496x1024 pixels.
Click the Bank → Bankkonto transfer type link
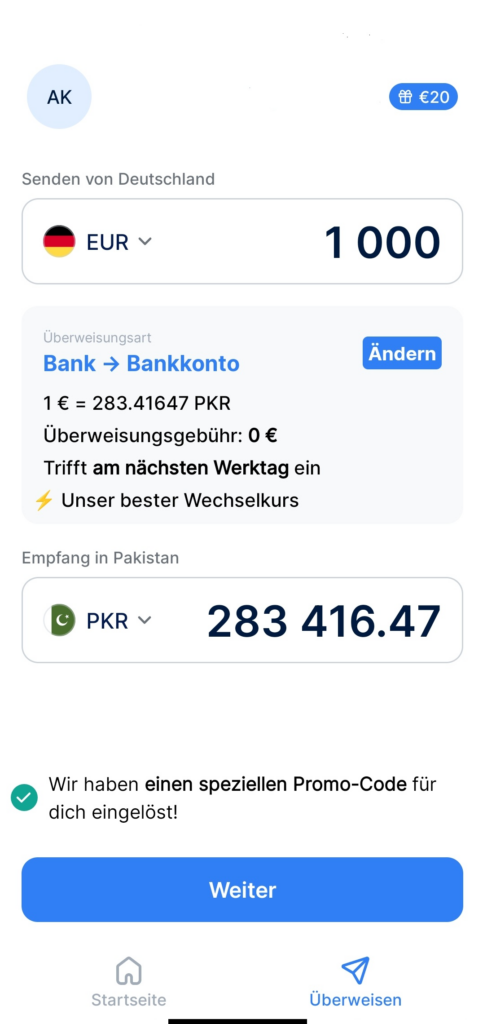pyautogui.click(x=141, y=363)
